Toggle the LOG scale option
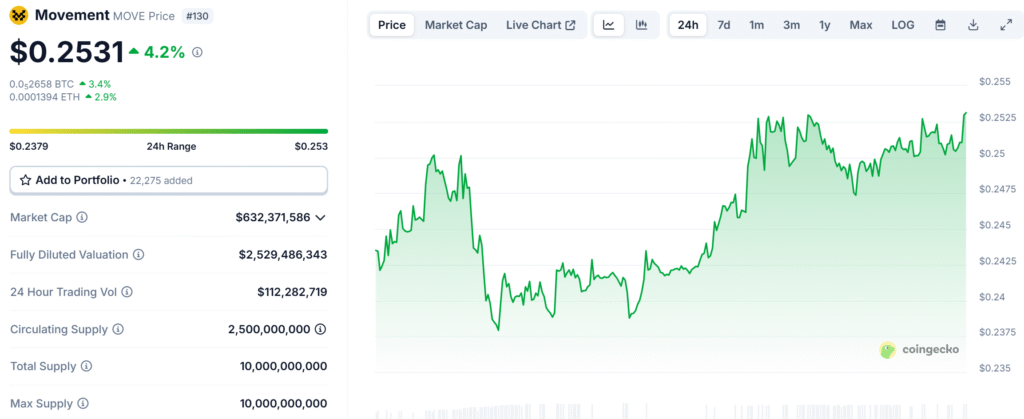Viewport: 1024px width, 419px height. click(902, 25)
